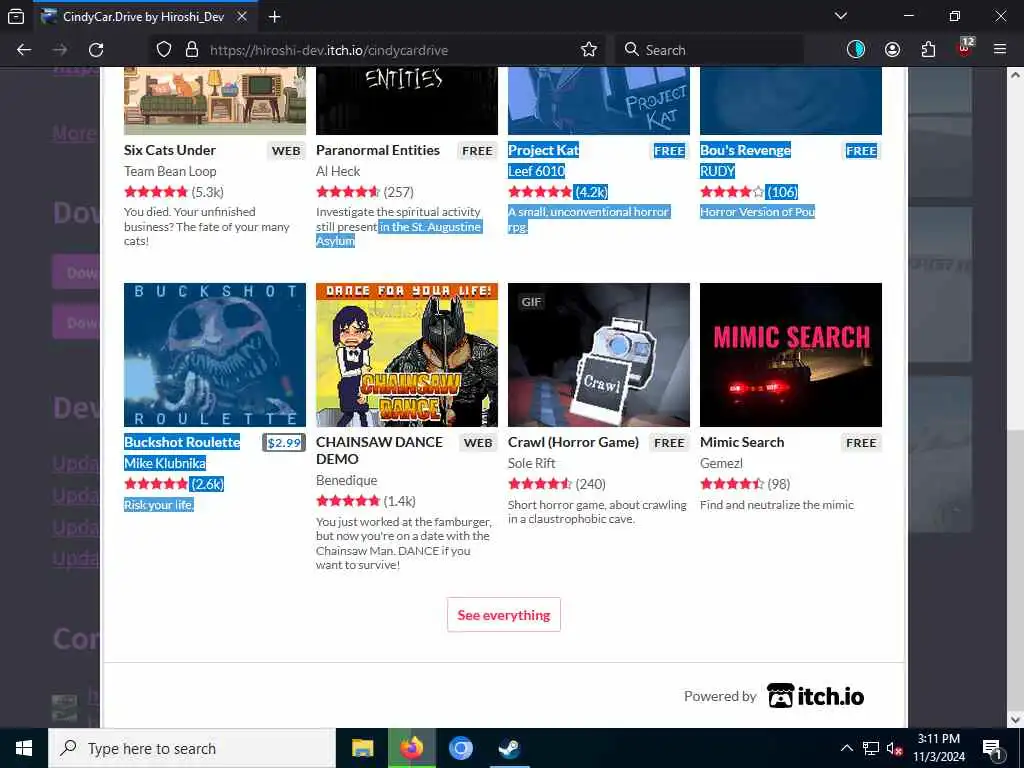
Task: Open the Windows Start menu
Action: (24, 748)
